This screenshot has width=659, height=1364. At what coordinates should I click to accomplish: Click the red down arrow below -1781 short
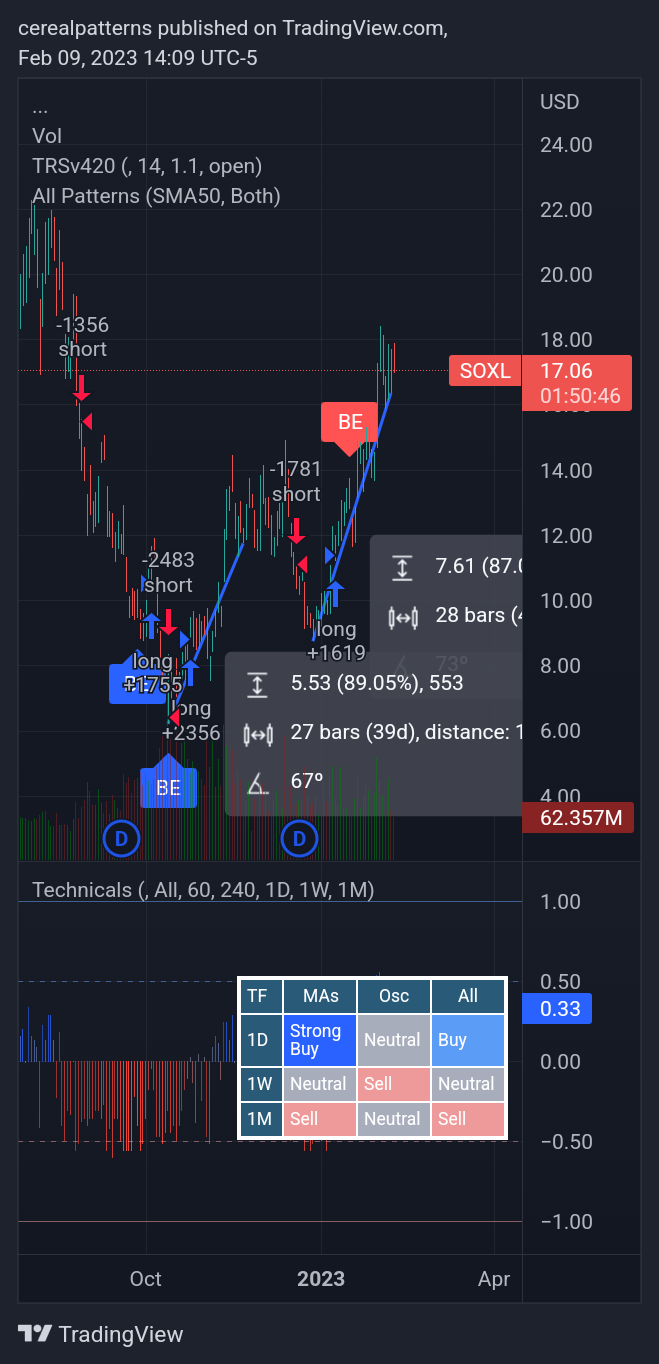click(x=297, y=530)
